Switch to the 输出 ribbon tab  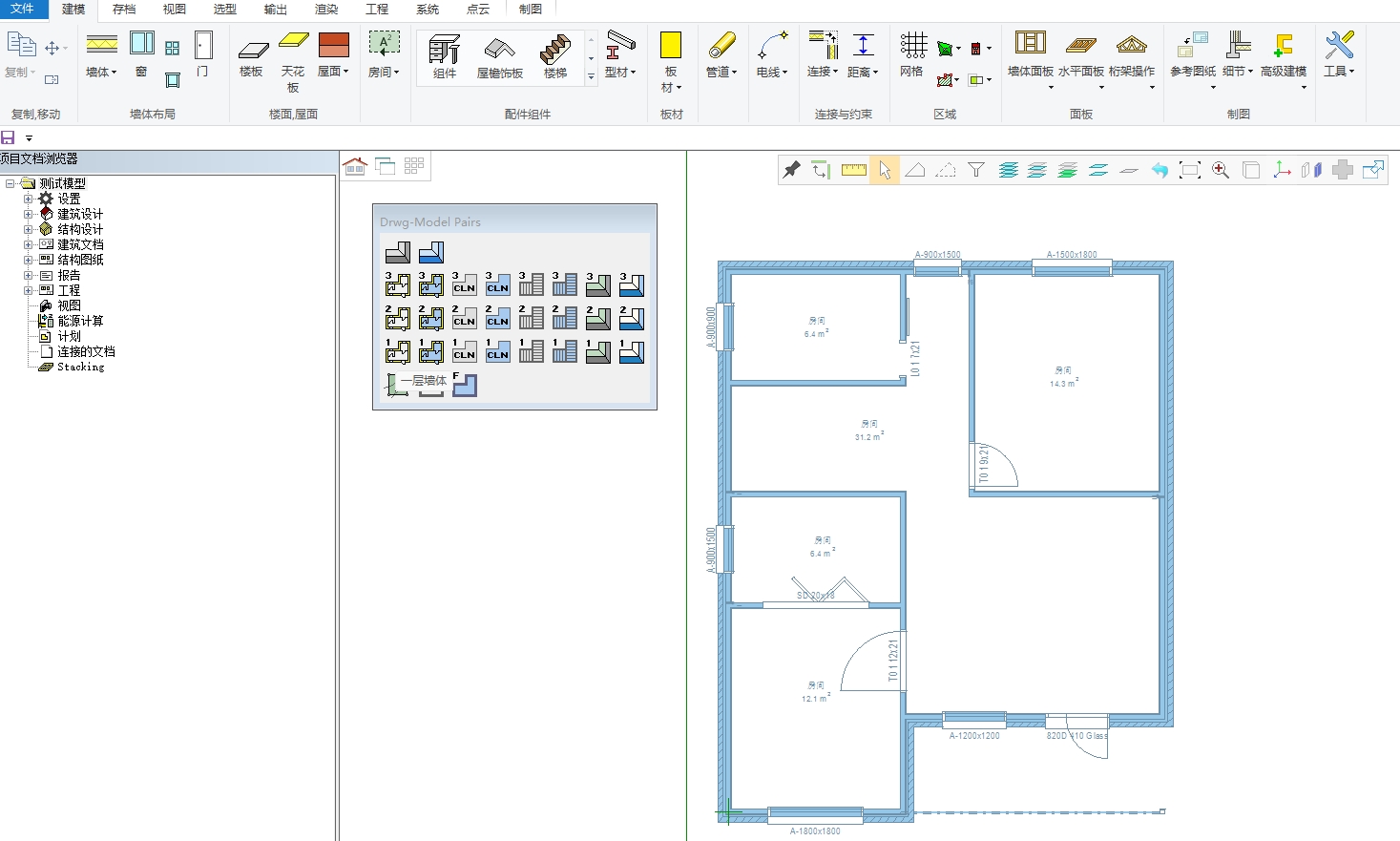click(x=276, y=9)
